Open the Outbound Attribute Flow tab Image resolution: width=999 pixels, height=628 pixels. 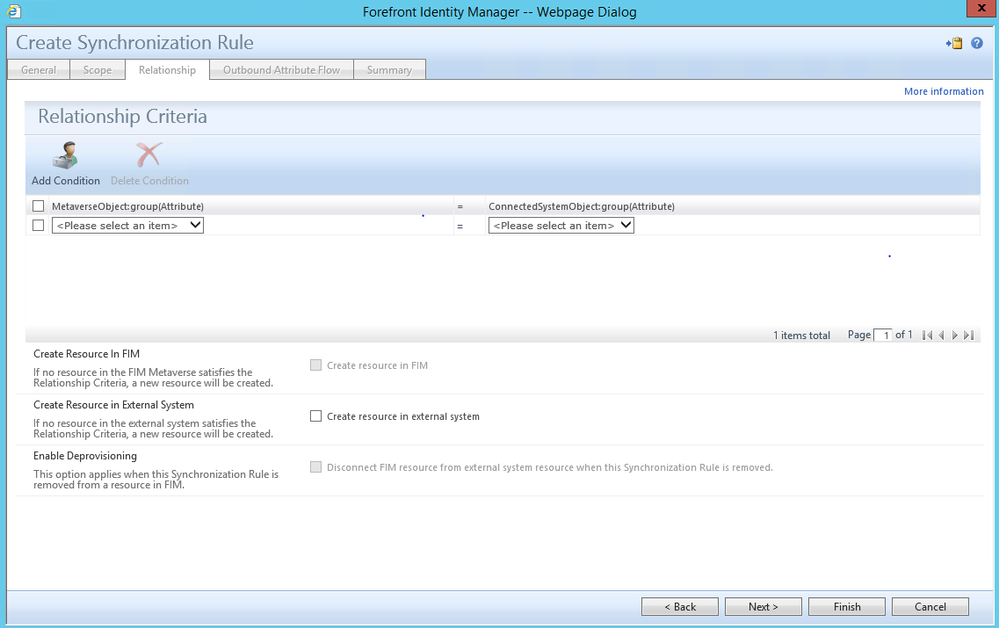(281, 70)
